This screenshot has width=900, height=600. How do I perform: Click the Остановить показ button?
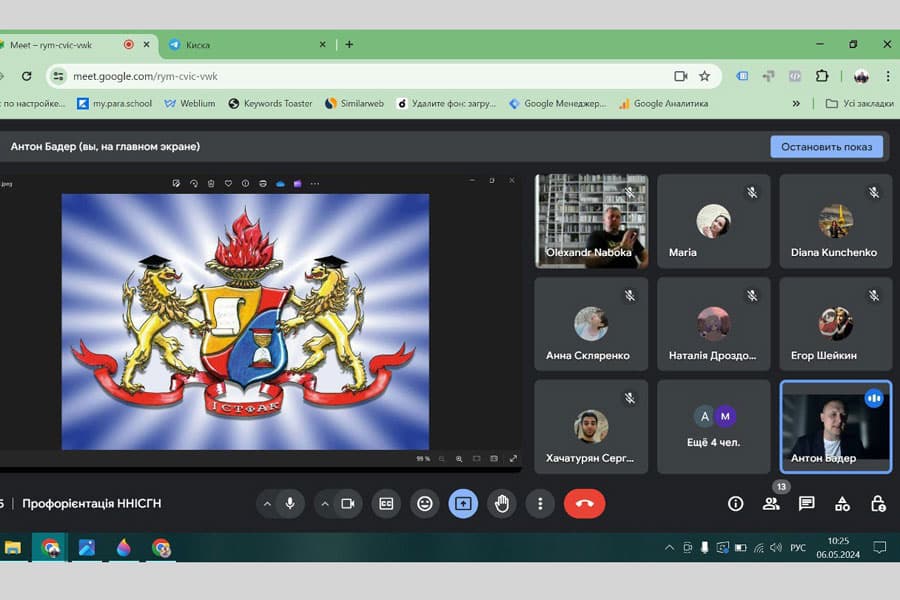(x=826, y=147)
